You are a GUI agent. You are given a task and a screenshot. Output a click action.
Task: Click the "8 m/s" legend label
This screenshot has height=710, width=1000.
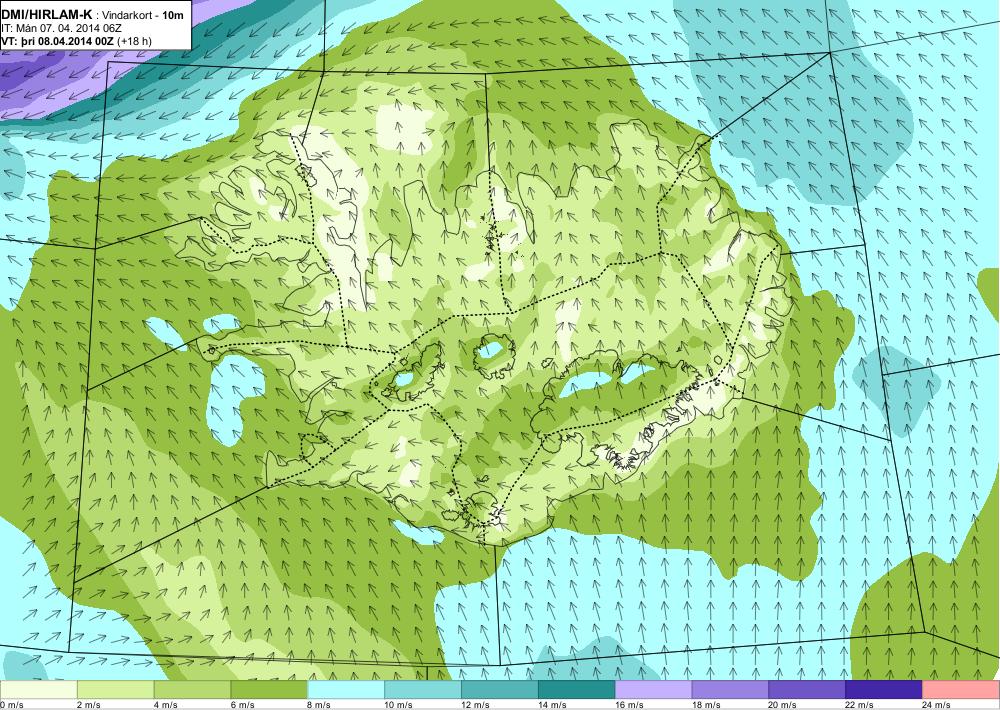point(320,705)
